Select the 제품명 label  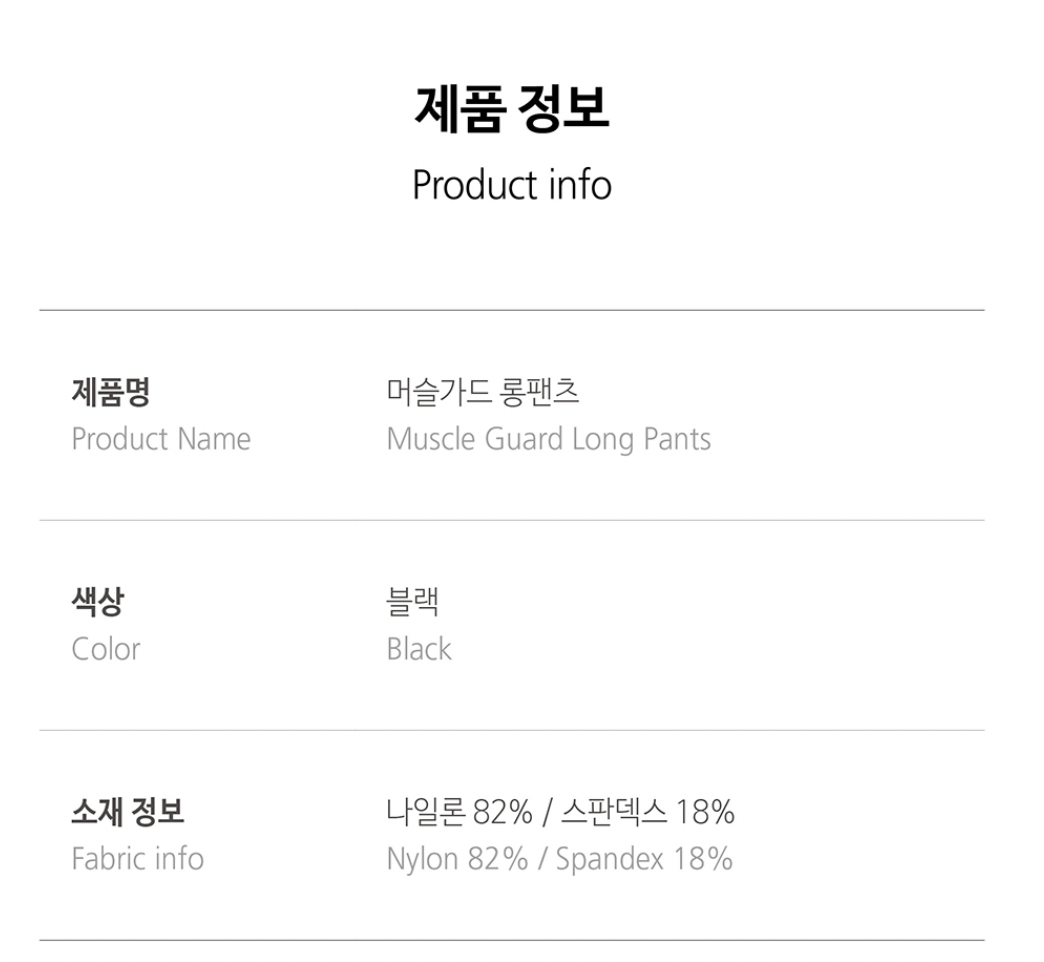[x=110, y=392]
